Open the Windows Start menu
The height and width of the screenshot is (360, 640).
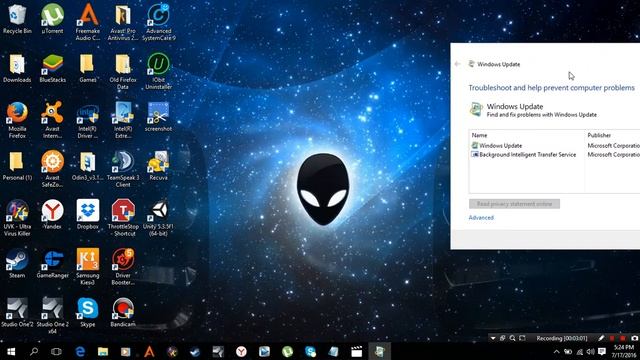point(11,351)
